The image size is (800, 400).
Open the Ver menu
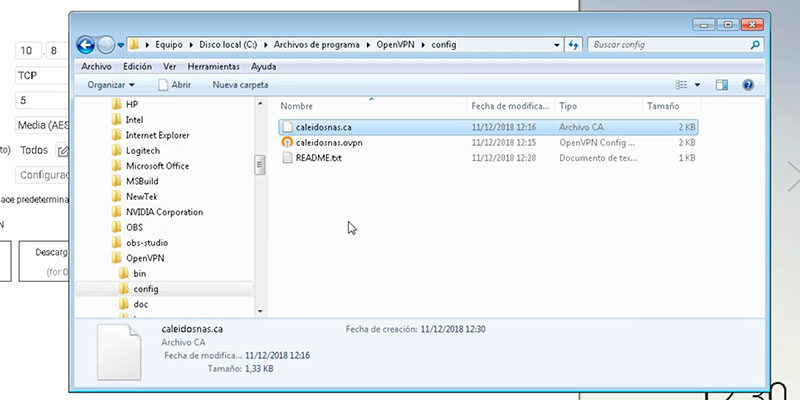coord(170,66)
